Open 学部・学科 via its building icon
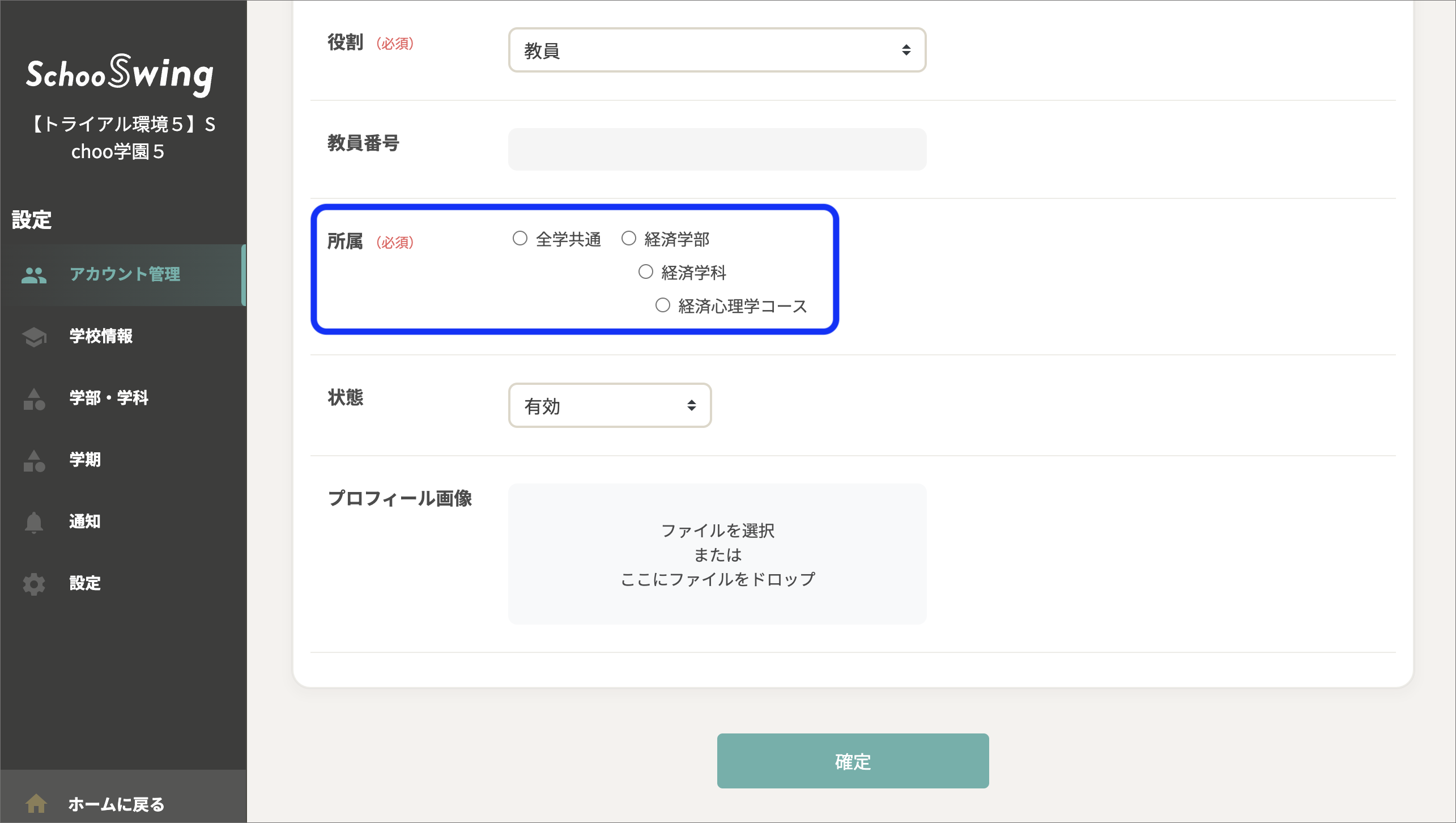 [34, 398]
